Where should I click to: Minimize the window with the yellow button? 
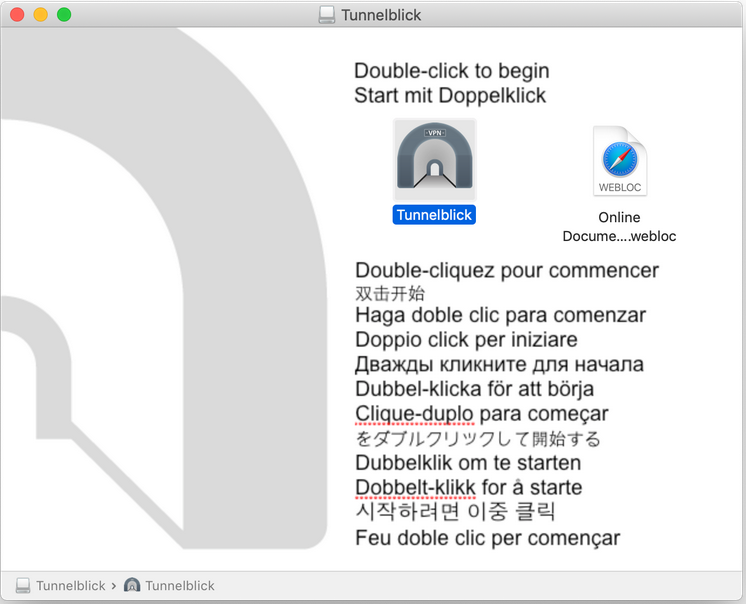click(40, 15)
